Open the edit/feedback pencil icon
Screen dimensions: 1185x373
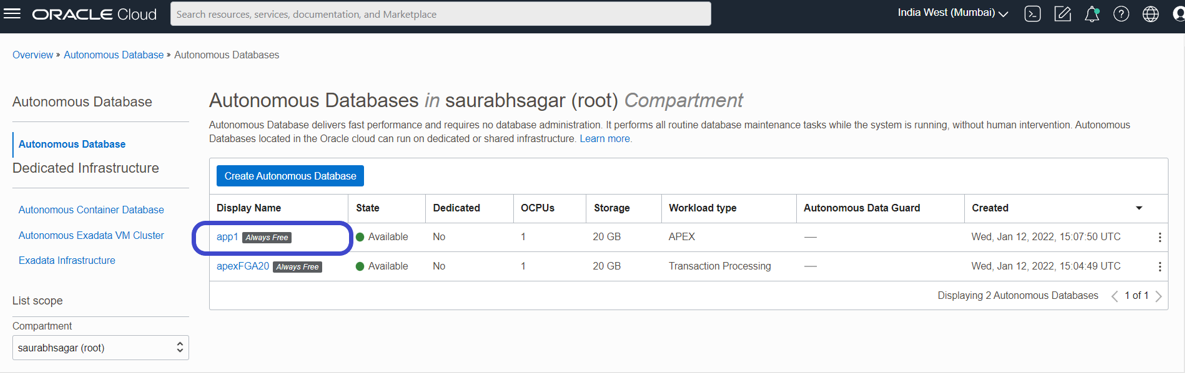(x=1063, y=14)
